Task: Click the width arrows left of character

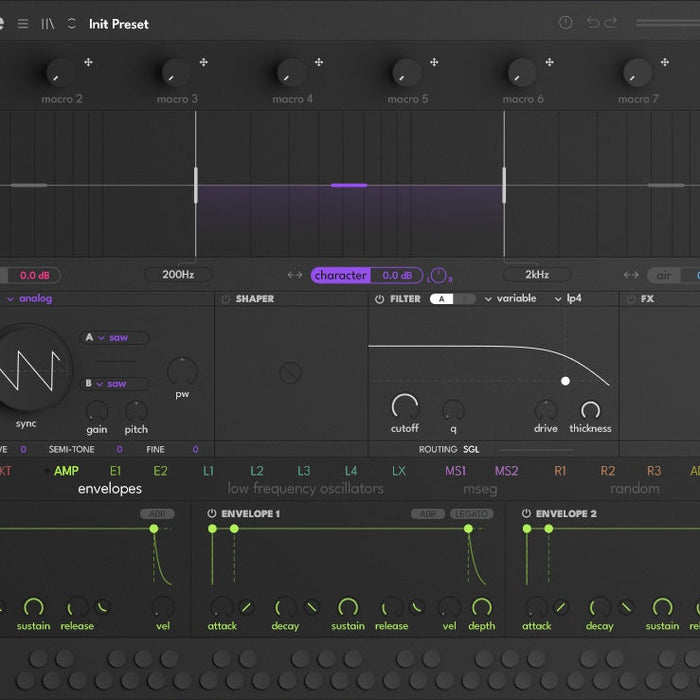Action: pos(295,275)
